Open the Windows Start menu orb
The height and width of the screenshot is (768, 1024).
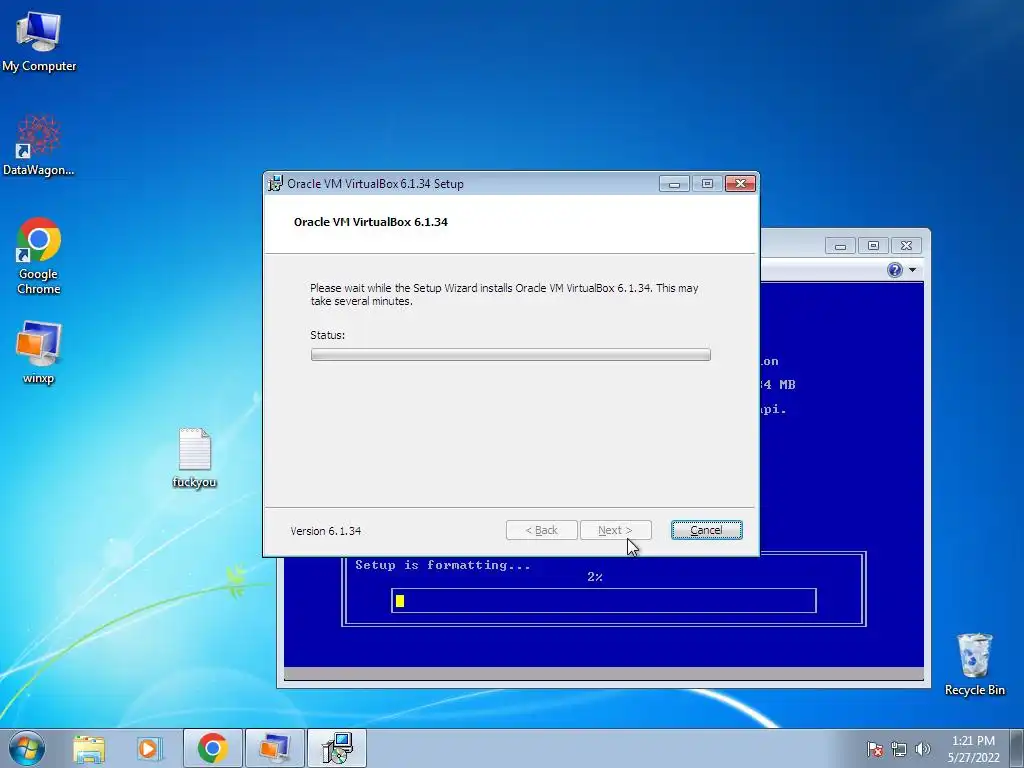coord(27,748)
